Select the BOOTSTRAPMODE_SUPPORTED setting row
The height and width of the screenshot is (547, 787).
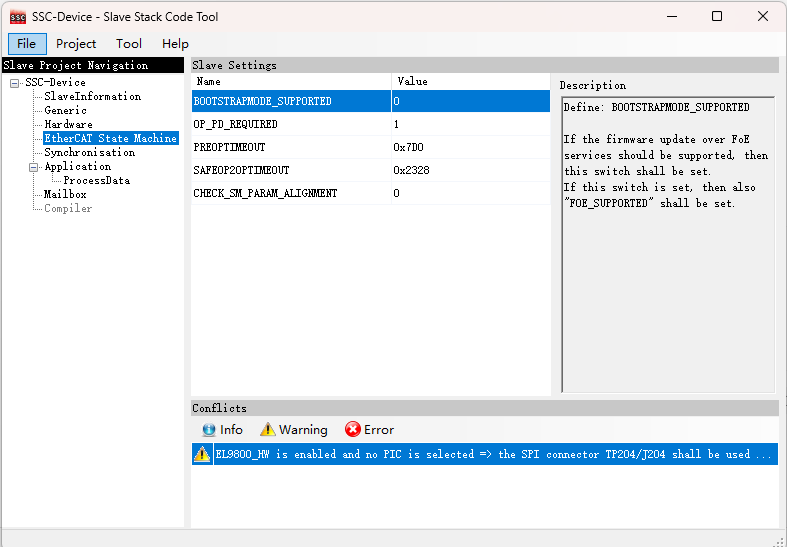pos(371,101)
